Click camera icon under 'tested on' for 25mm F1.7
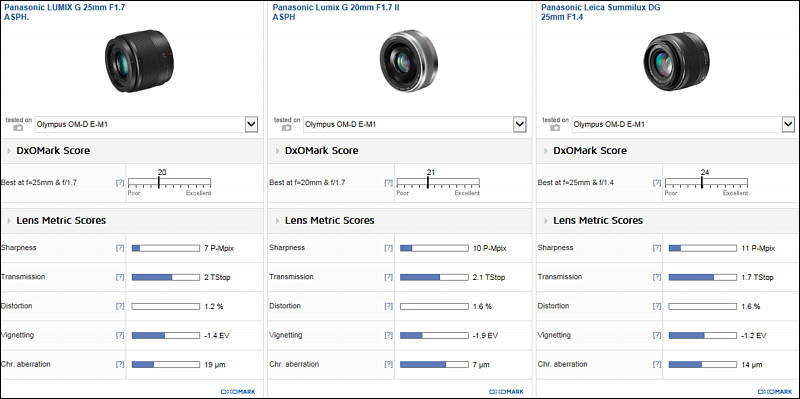 tap(18, 128)
